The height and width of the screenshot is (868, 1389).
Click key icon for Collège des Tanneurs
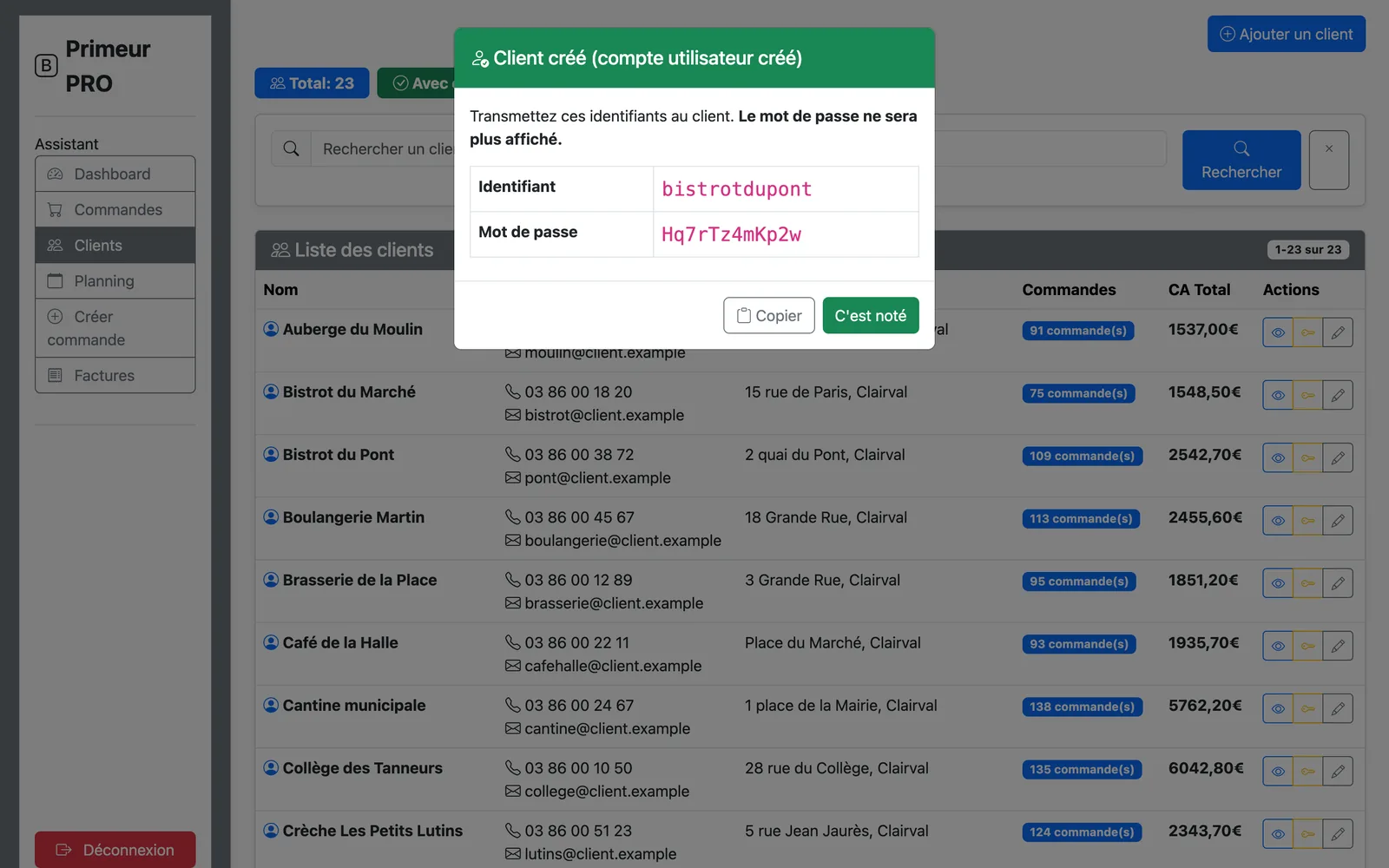(1307, 771)
